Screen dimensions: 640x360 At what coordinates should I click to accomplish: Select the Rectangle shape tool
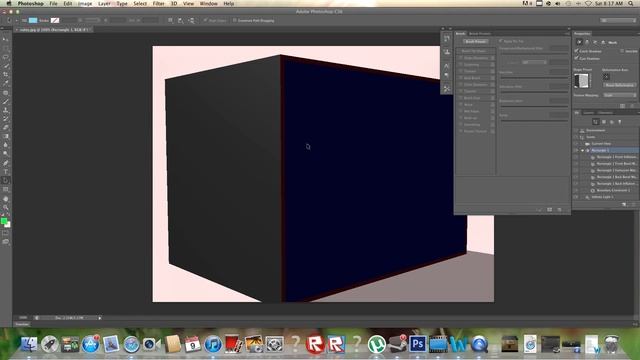6,189
